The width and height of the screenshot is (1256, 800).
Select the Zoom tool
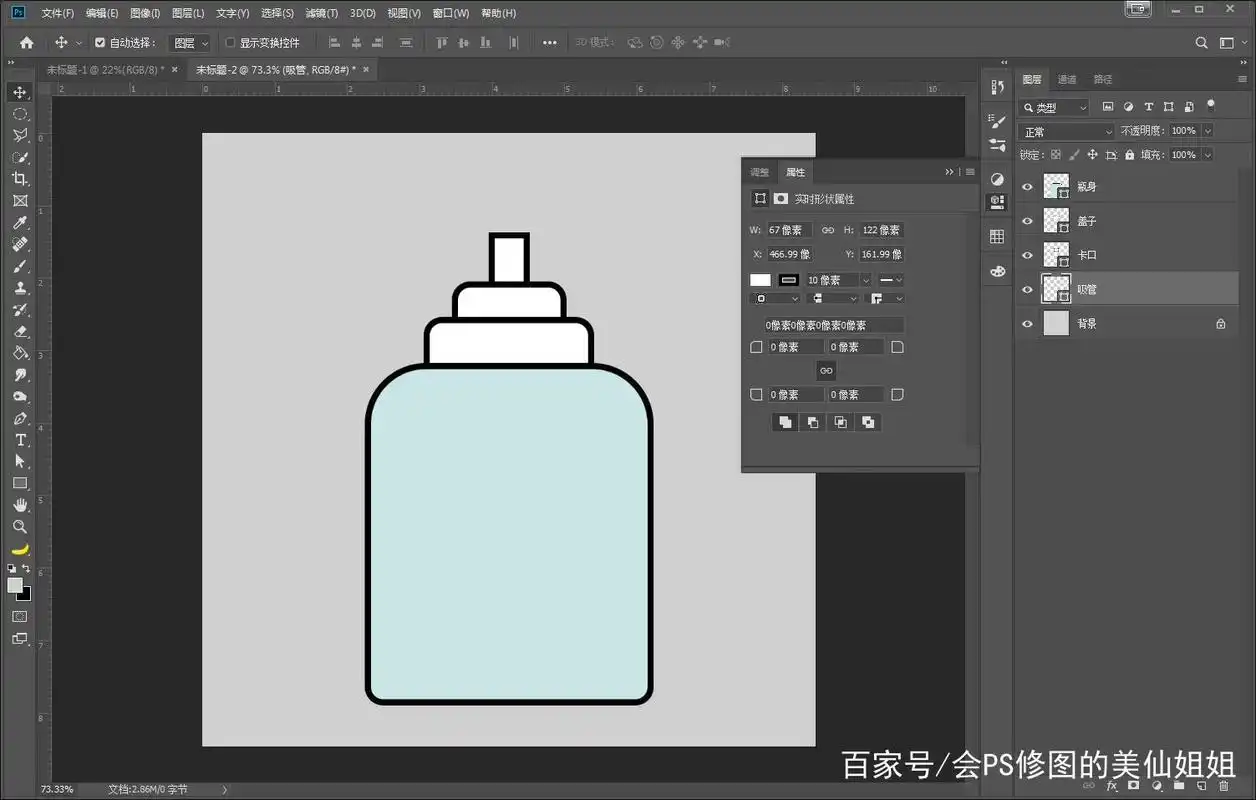click(x=20, y=527)
